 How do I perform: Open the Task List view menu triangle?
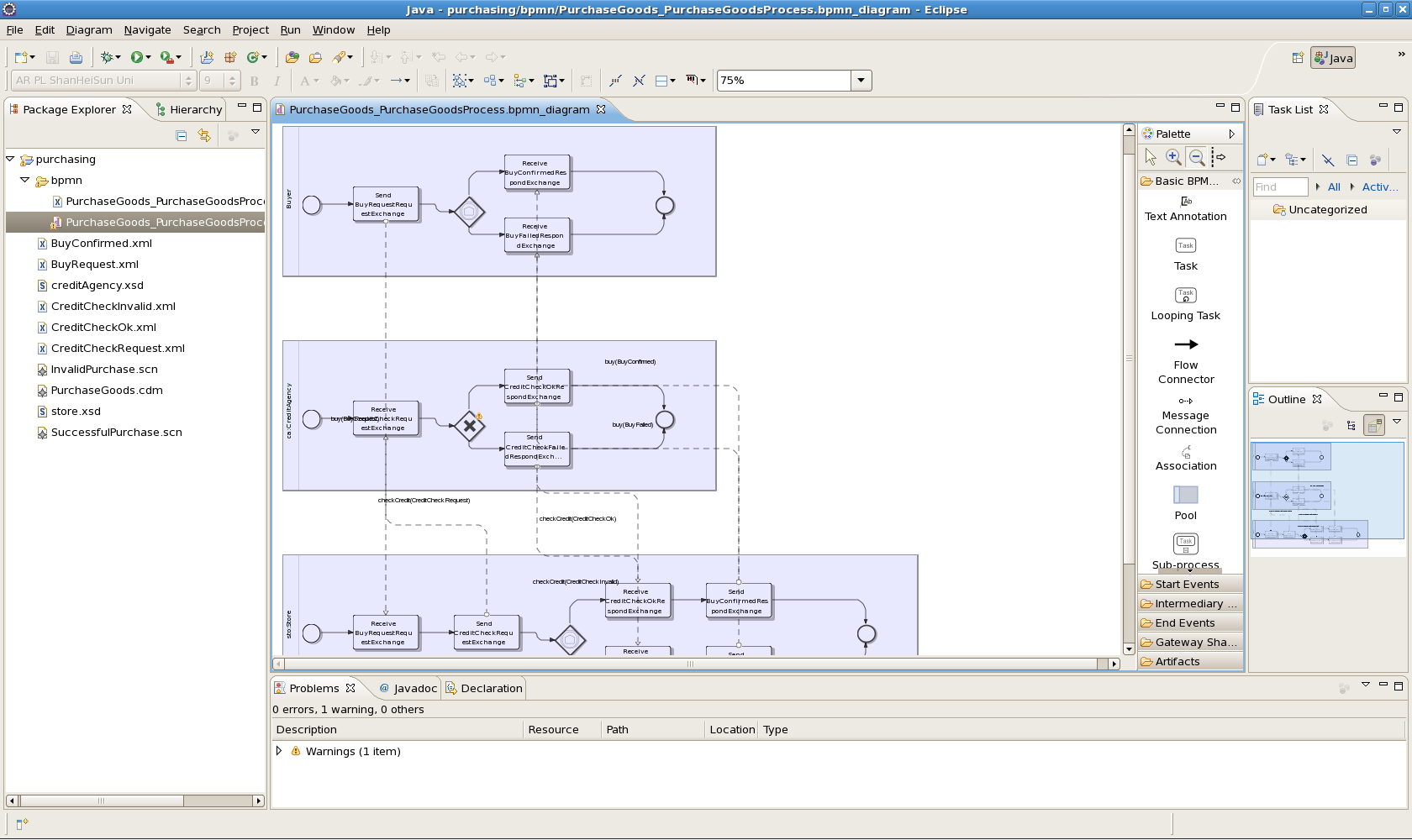pyautogui.click(x=1397, y=132)
